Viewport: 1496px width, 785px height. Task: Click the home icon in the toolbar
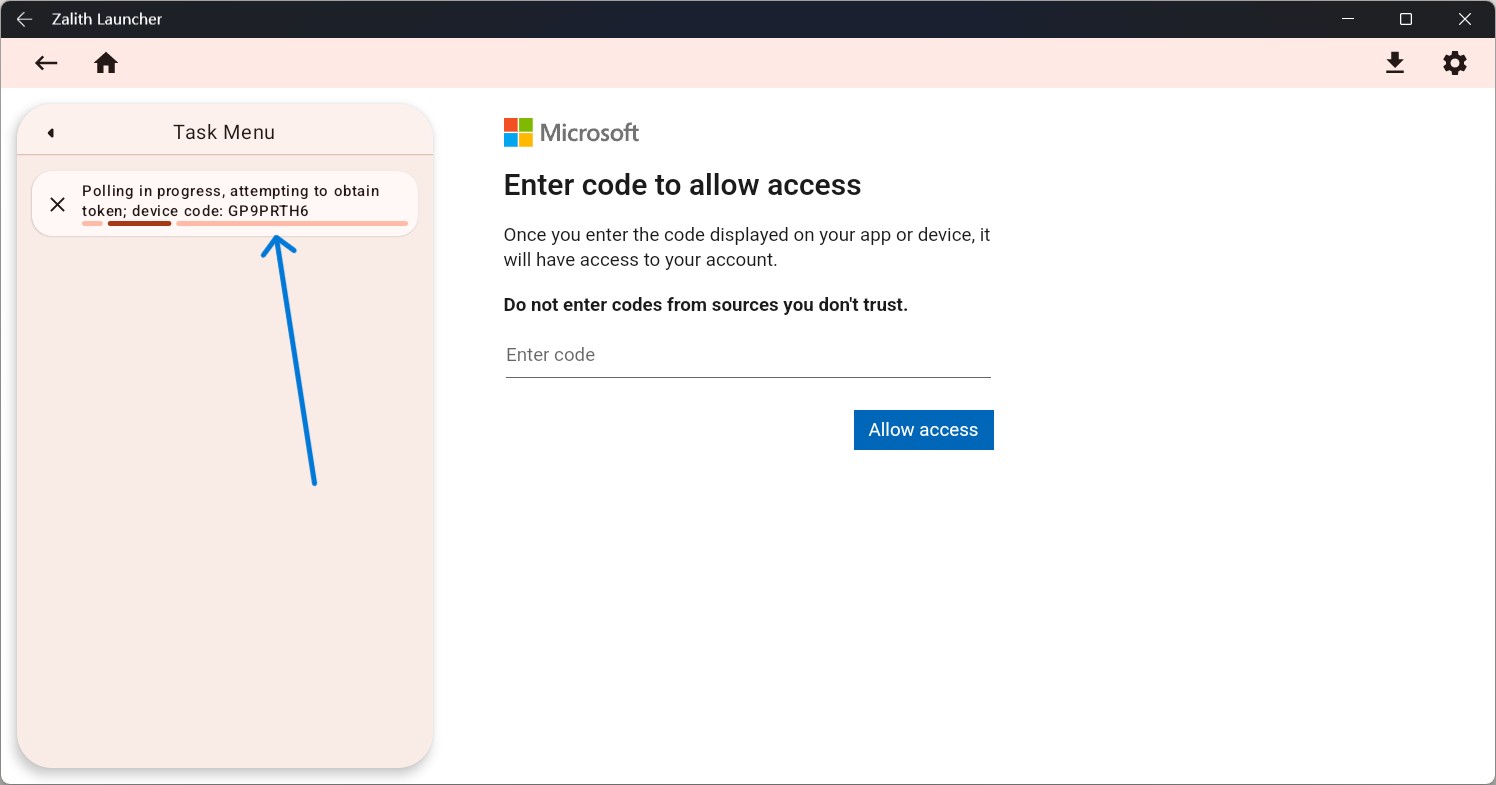pyautogui.click(x=106, y=62)
